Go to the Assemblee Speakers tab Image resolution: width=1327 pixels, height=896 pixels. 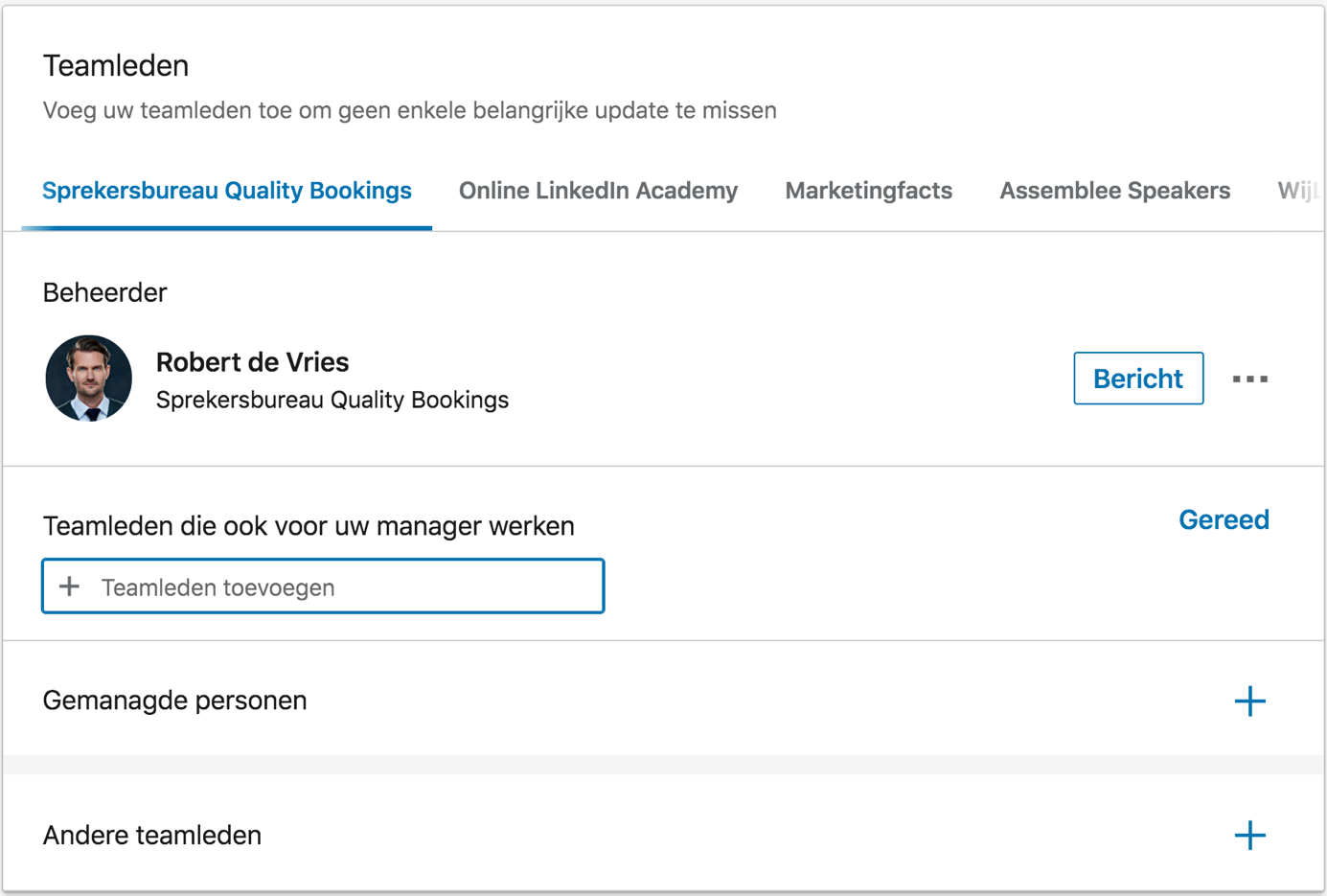click(1114, 191)
